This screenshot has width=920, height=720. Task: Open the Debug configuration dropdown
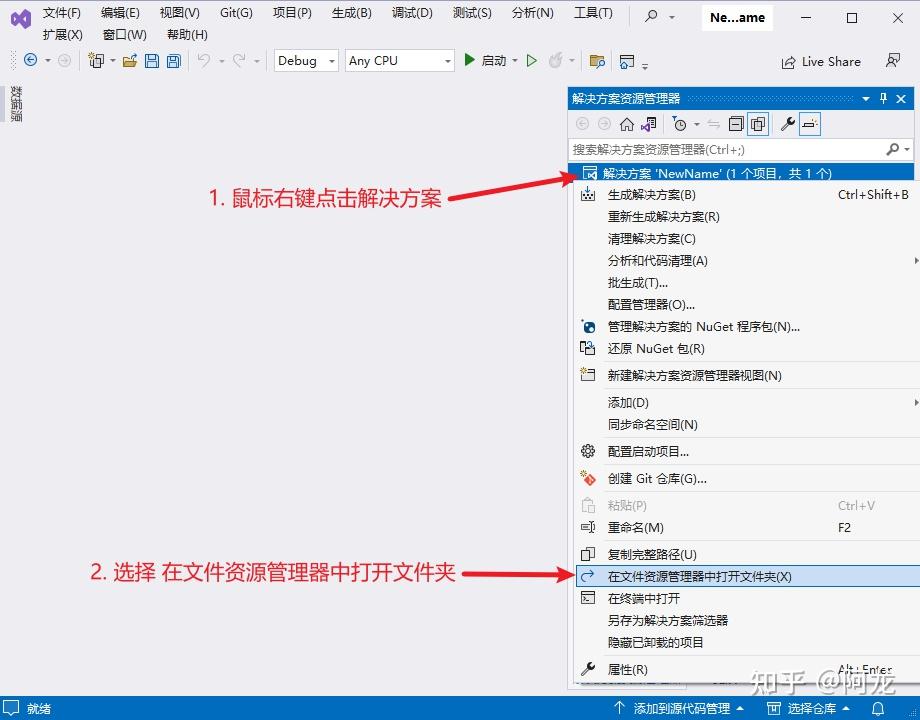pyautogui.click(x=305, y=60)
